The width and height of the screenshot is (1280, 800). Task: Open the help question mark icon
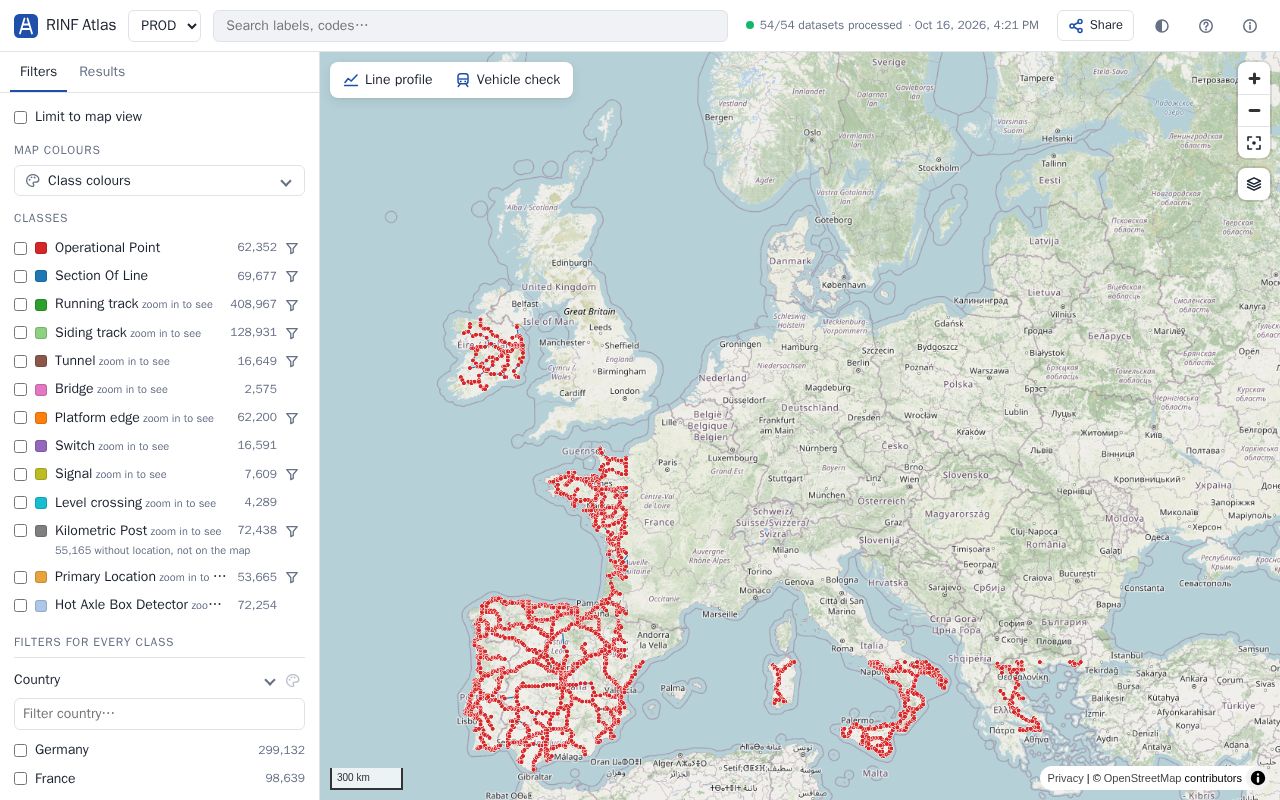1206,26
